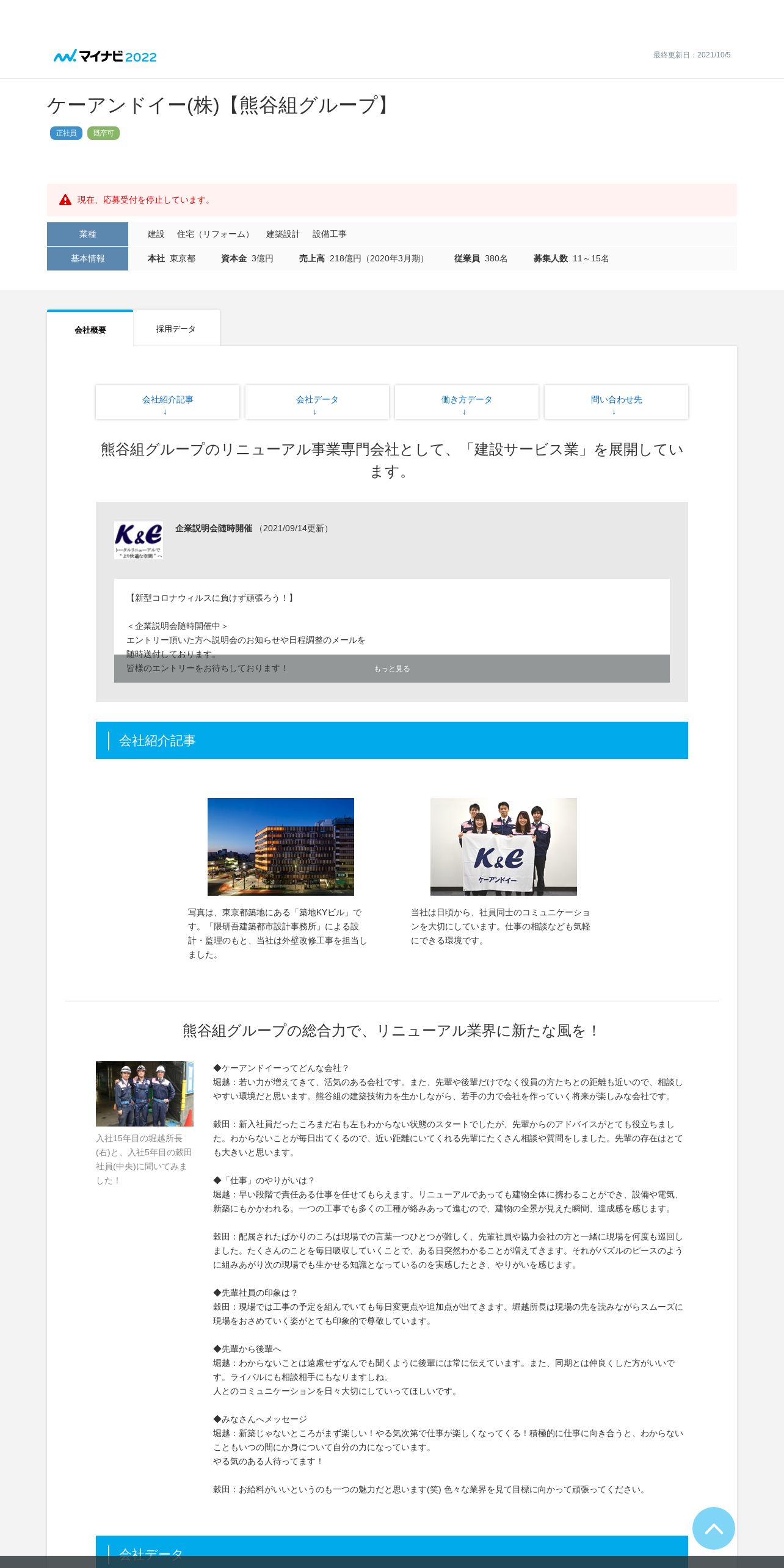This screenshot has height=1568, width=784.
Task: Click the 会社紹介記事 section header
Action: pyautogui.click(x=392, y=741)
